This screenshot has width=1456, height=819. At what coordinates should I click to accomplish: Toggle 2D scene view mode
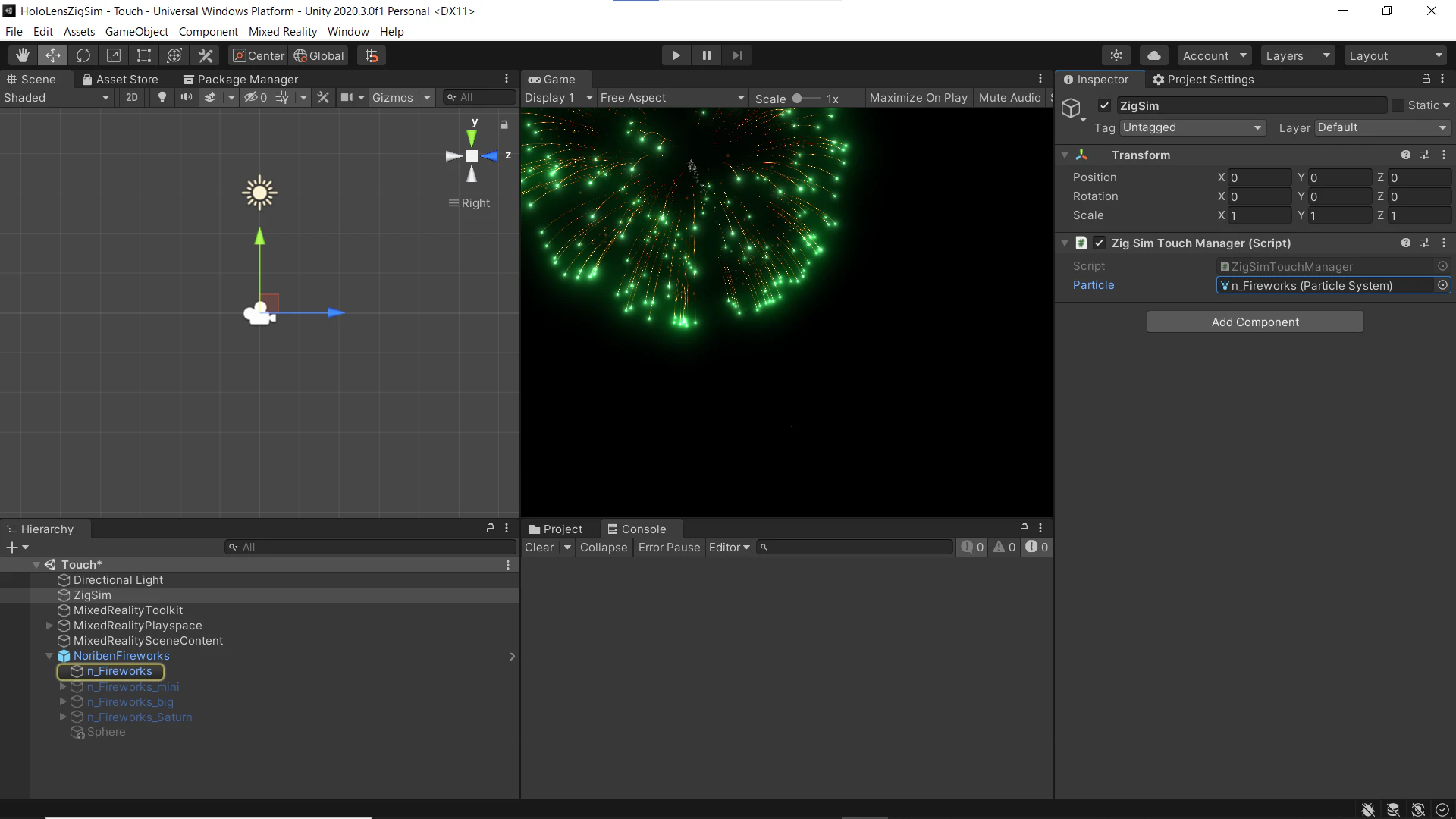132,97
